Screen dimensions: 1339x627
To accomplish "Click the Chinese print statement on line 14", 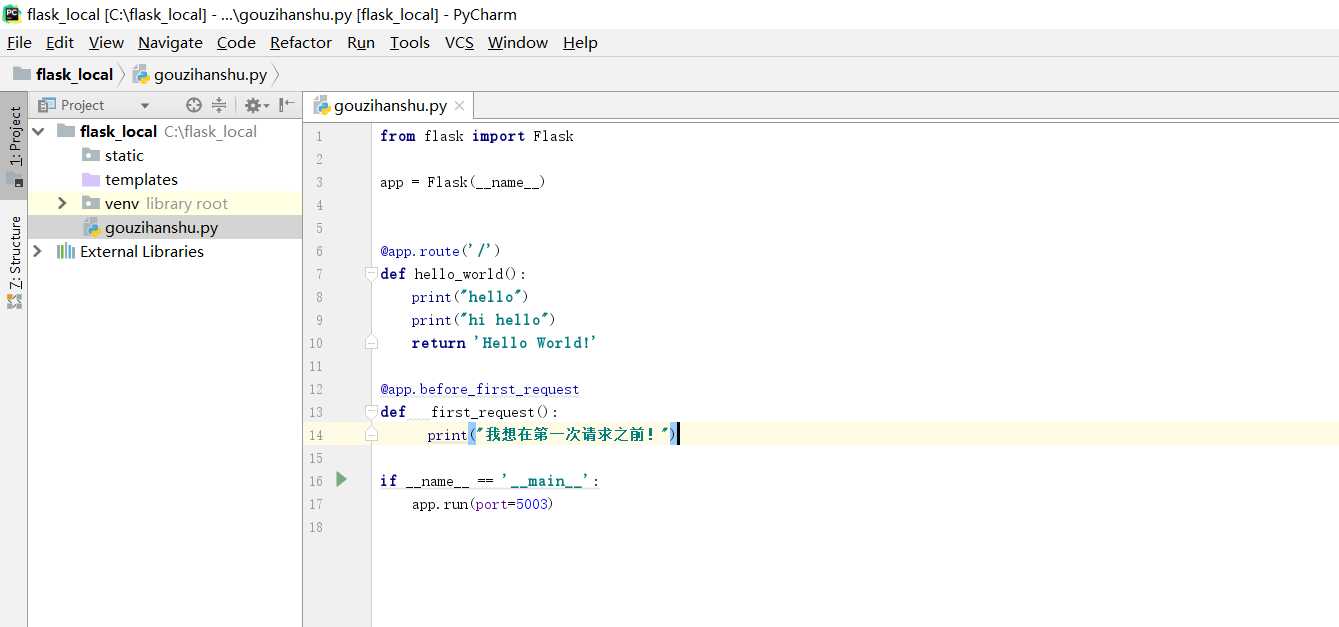I will click(x=553, y=435).
